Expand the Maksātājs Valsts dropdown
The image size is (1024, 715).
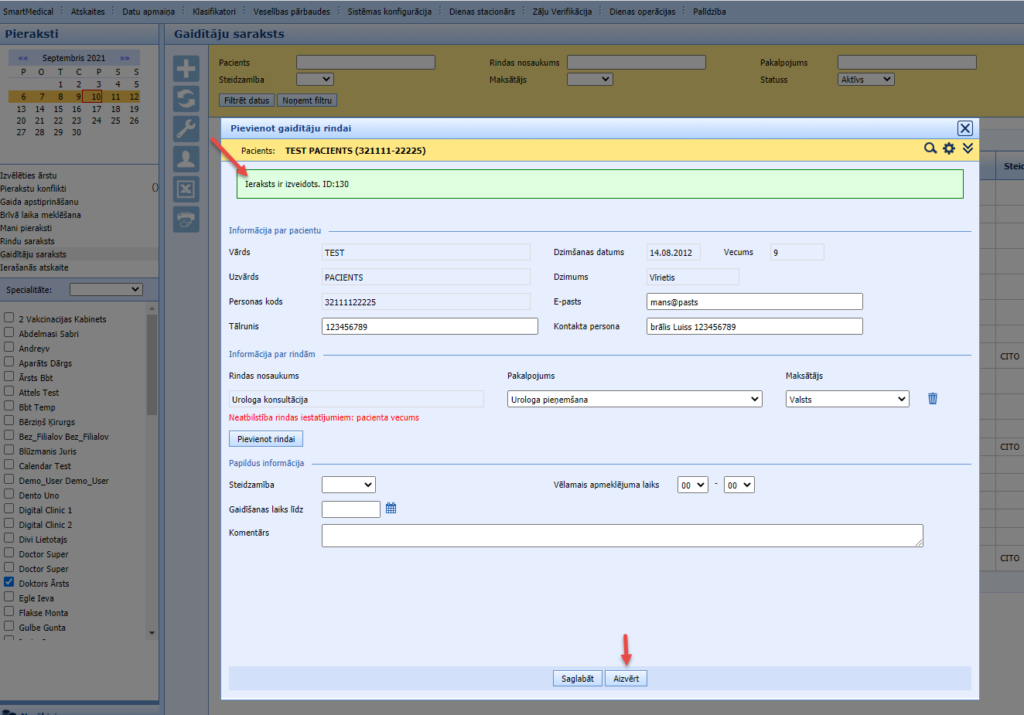847,399
